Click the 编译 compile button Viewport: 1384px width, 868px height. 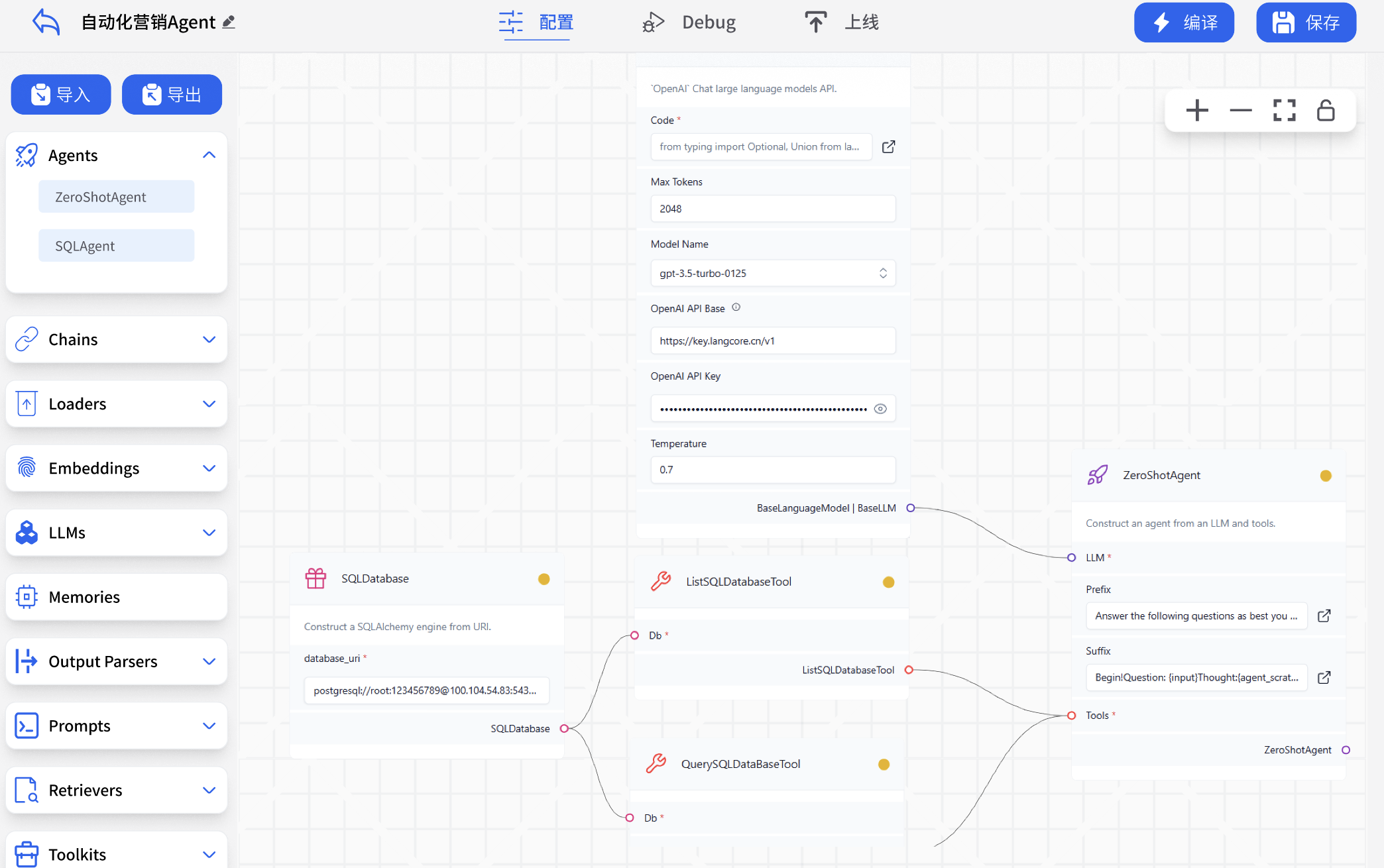click(x=1184, y=23)
